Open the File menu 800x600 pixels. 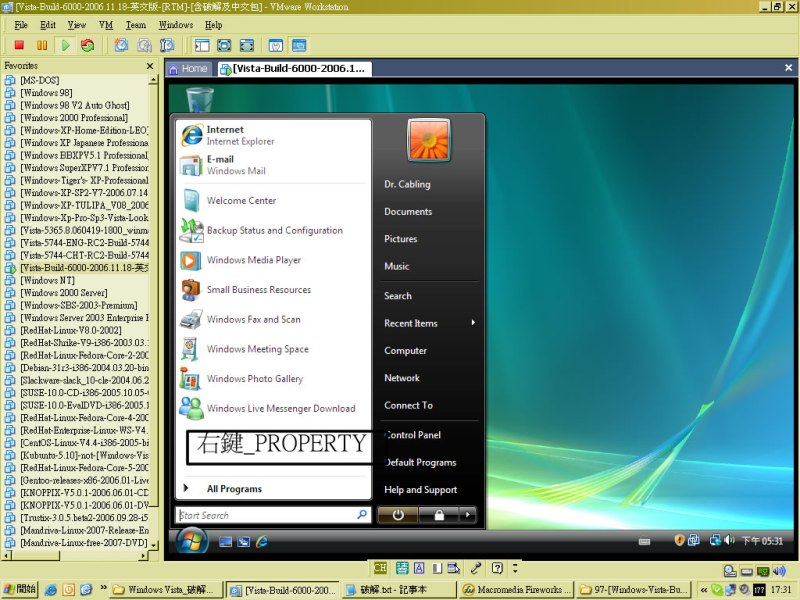click(x=21, y=24)
